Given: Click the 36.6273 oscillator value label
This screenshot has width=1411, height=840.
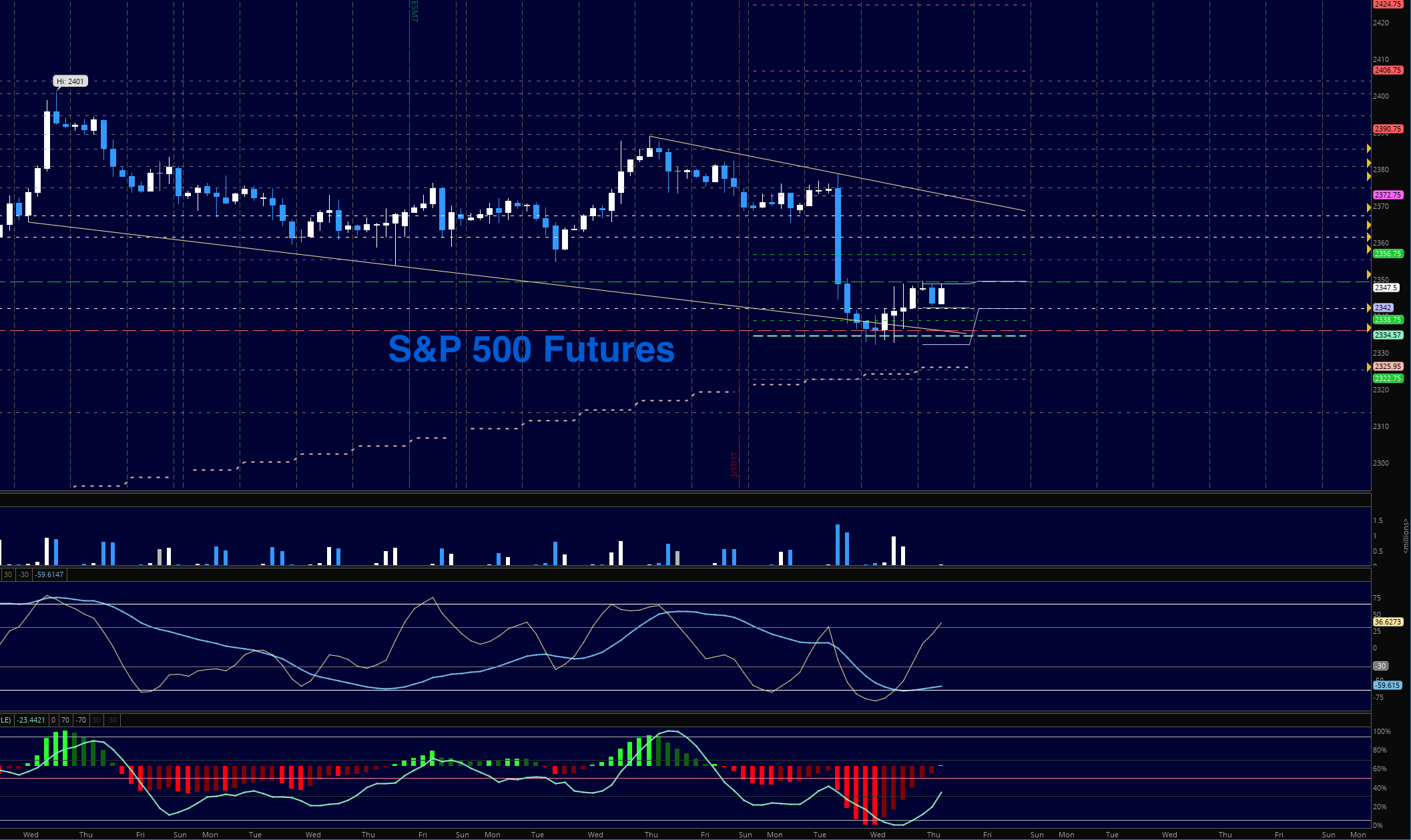Looking at the screenshot, I should click(1387, 622).
